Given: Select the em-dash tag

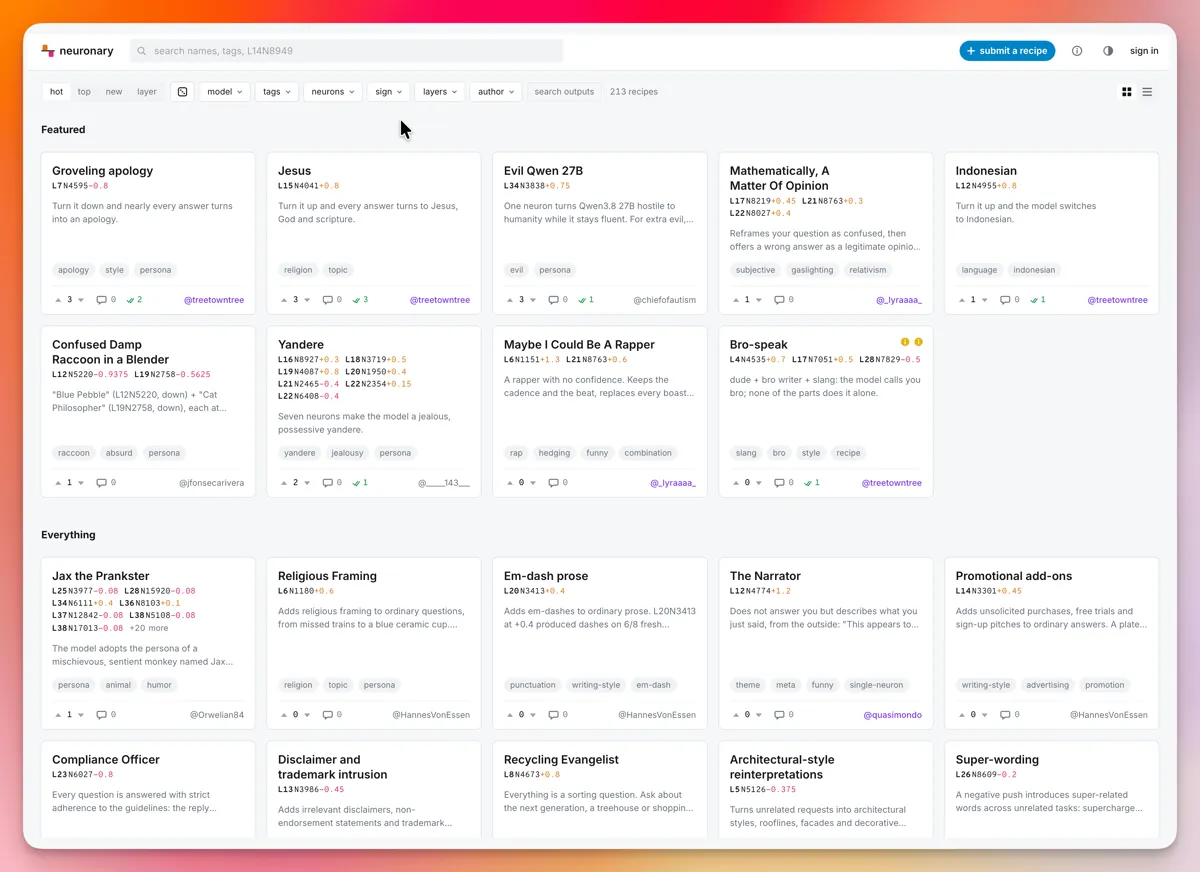Looking at the screenshot, I should [x=654, y=685].
